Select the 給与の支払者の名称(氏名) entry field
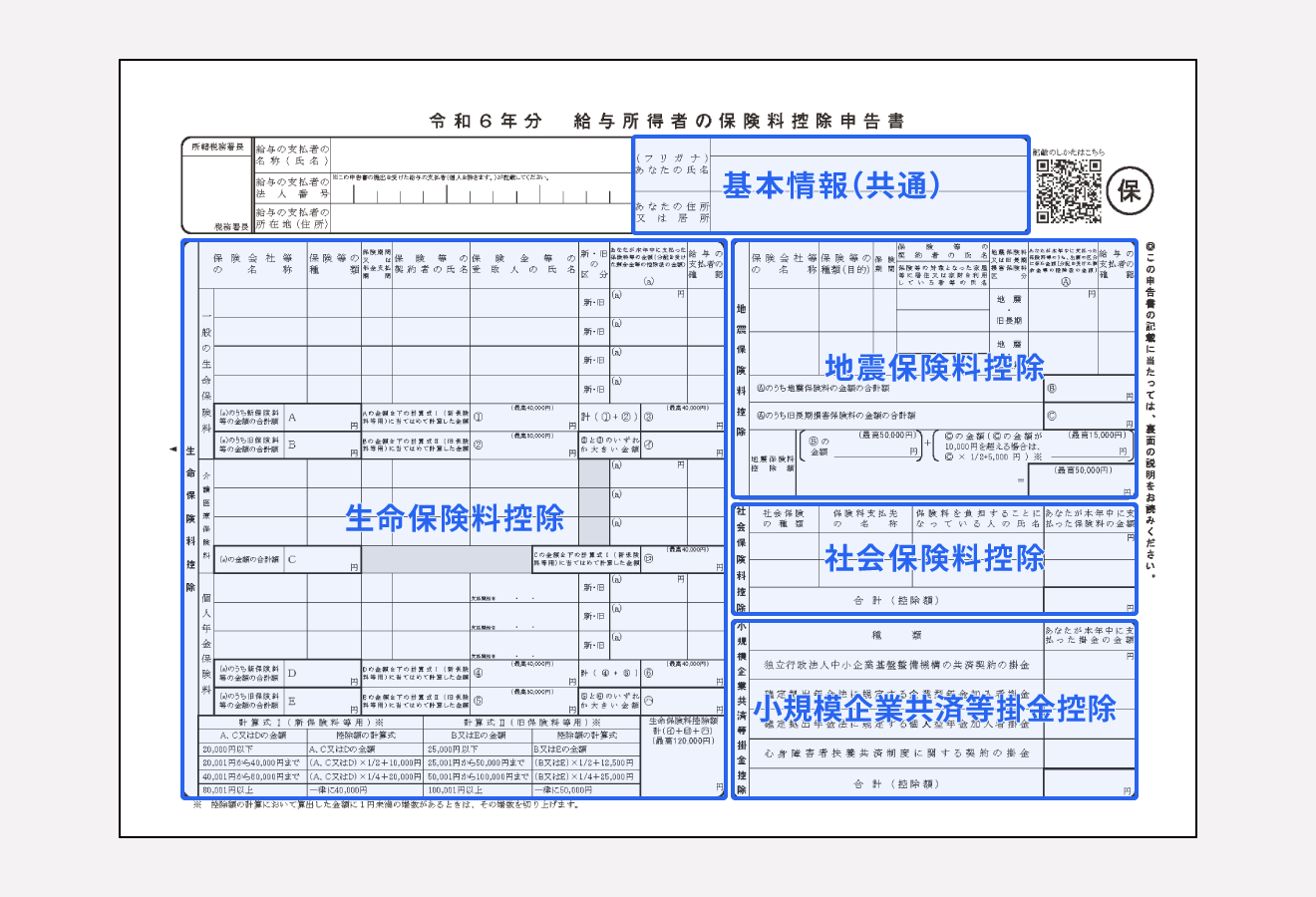The image size is (1316, 897). click(x=480, y=154)
